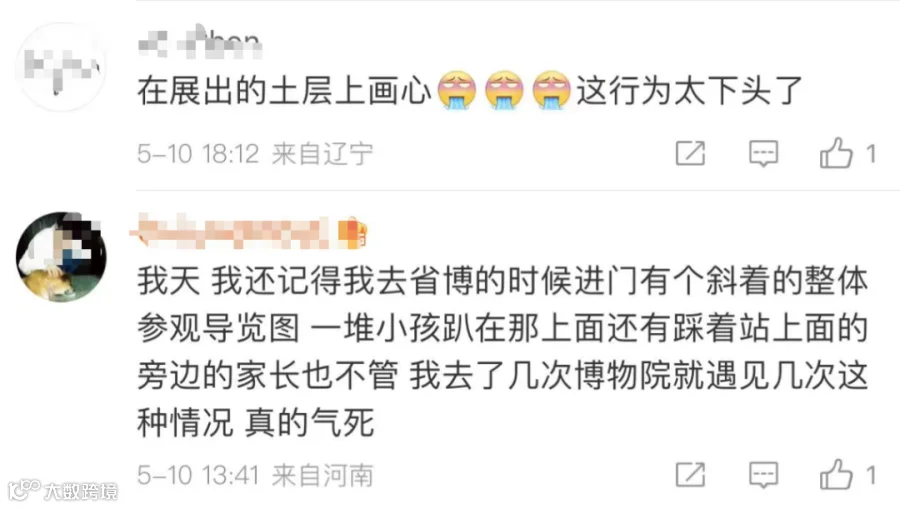Image resolution: width=900 pixels, height=508 pixels.
Task: Click the 来自河南 location label
Action: tap(323, 475)
